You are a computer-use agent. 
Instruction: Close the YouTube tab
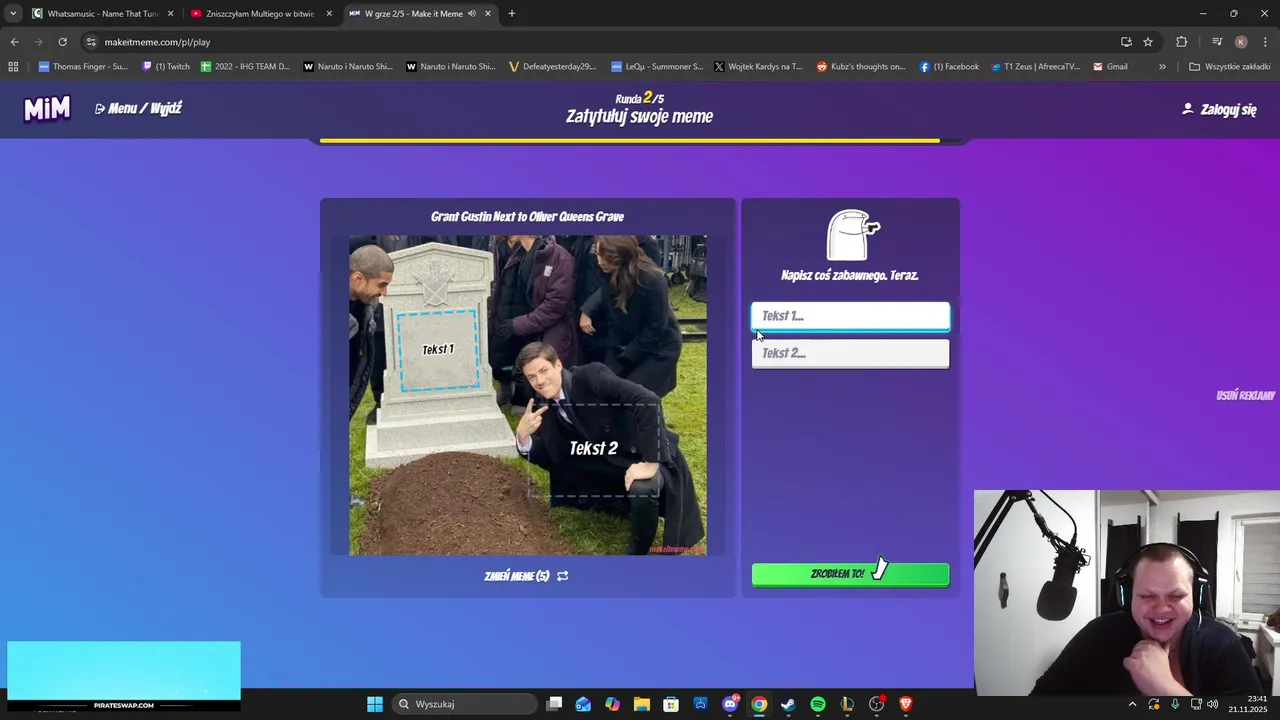(329, 14)
